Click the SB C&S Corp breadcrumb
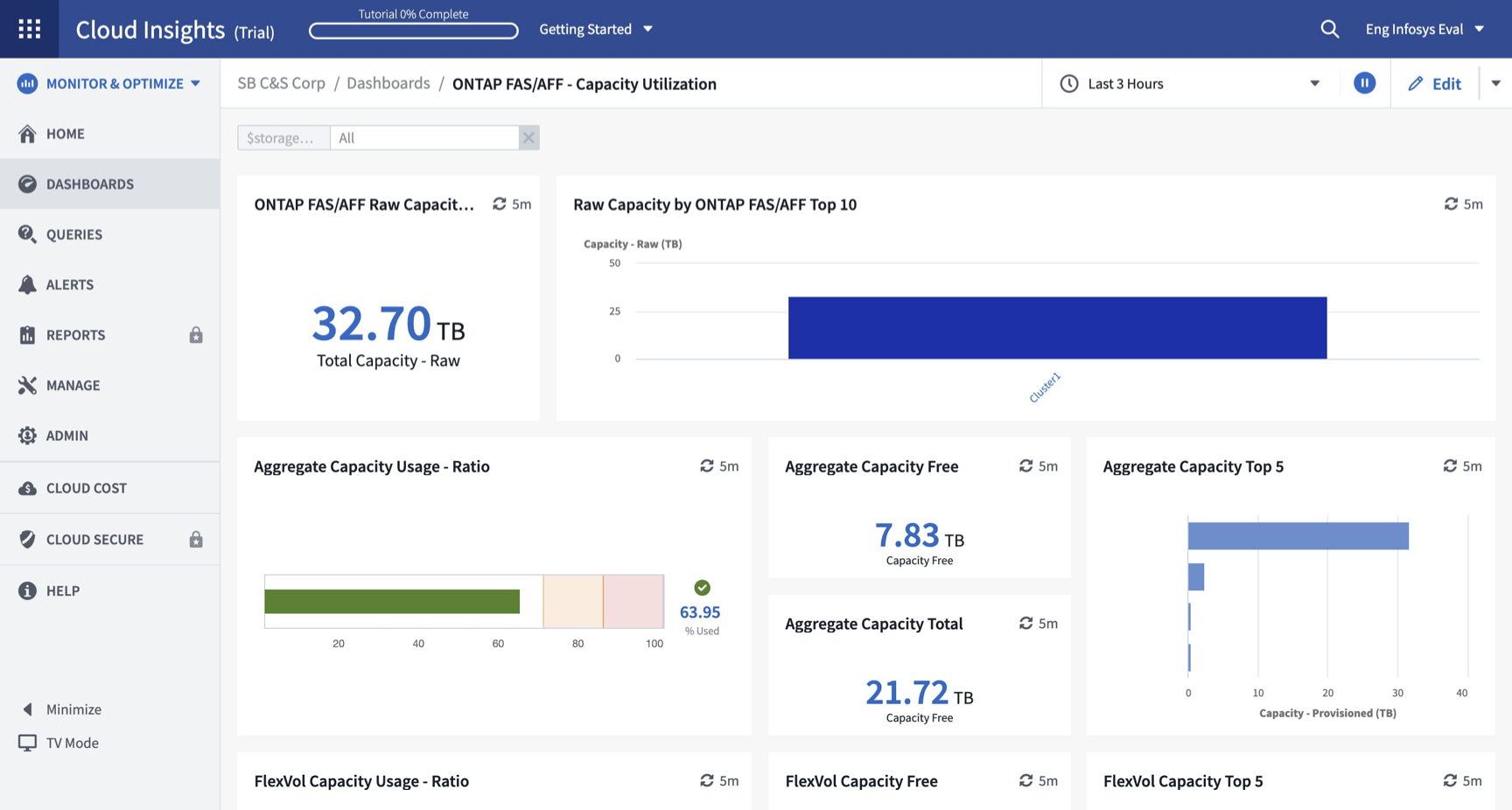Image resolution: width=1512 pixels, height=810 pixels. point(281,83)
